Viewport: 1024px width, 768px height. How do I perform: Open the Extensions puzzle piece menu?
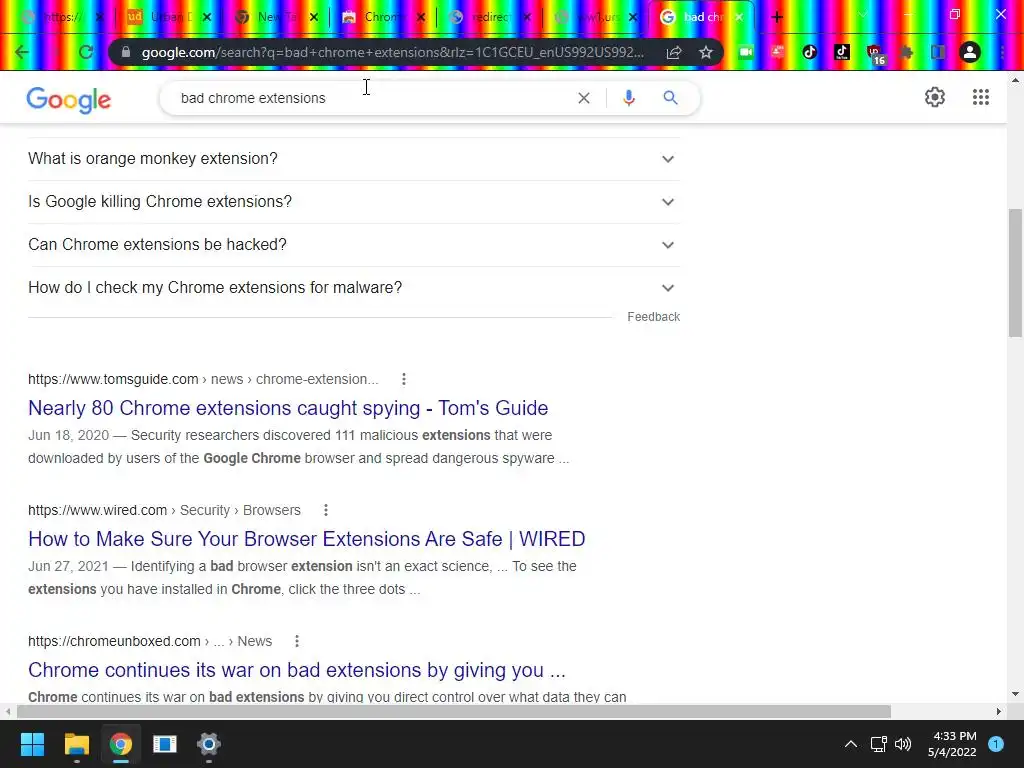[x=906, y=52]
